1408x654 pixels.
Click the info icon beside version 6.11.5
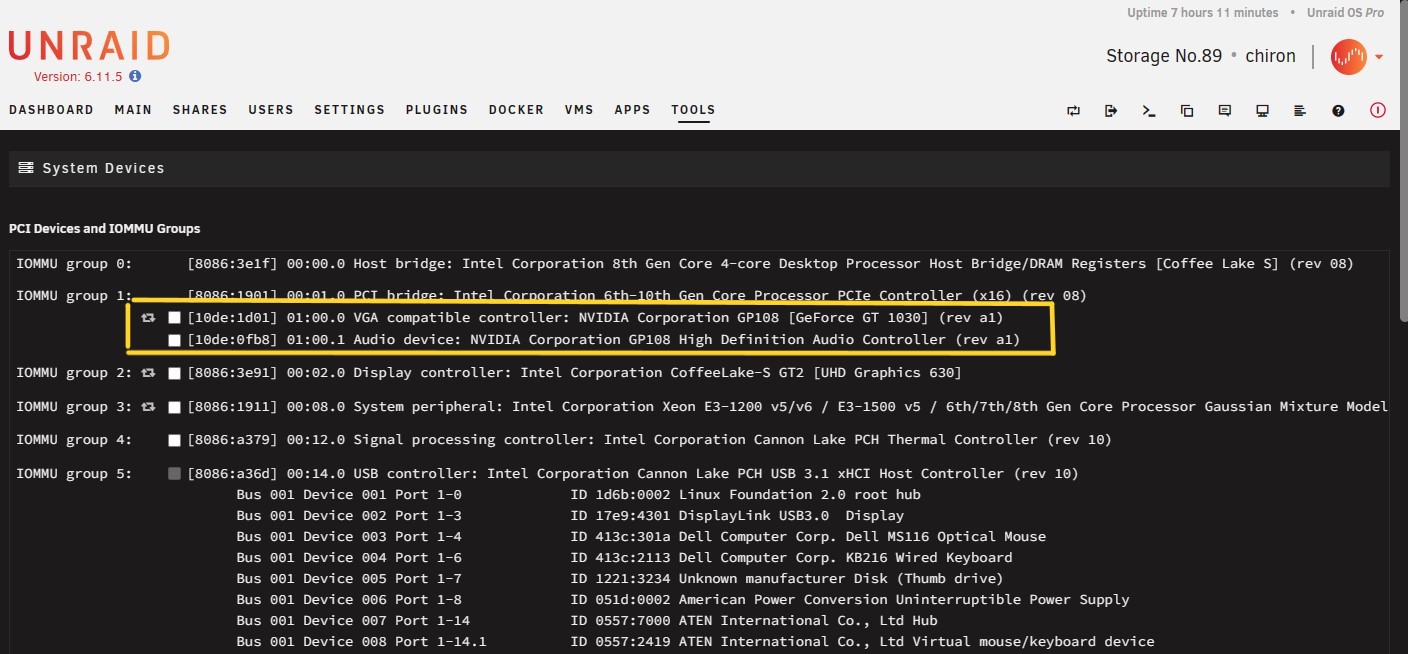(135, 76)
